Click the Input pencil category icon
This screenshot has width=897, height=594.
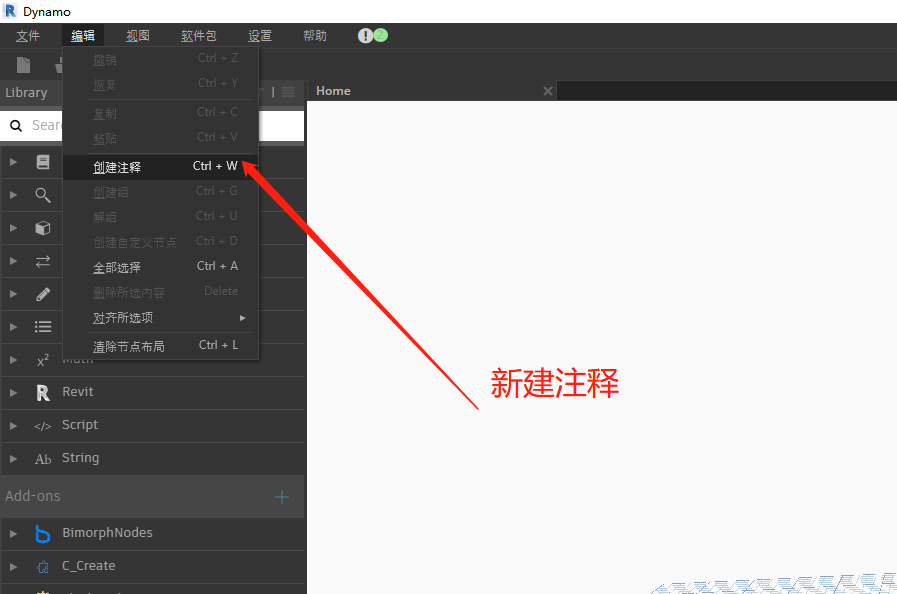[x=43, y=294]
